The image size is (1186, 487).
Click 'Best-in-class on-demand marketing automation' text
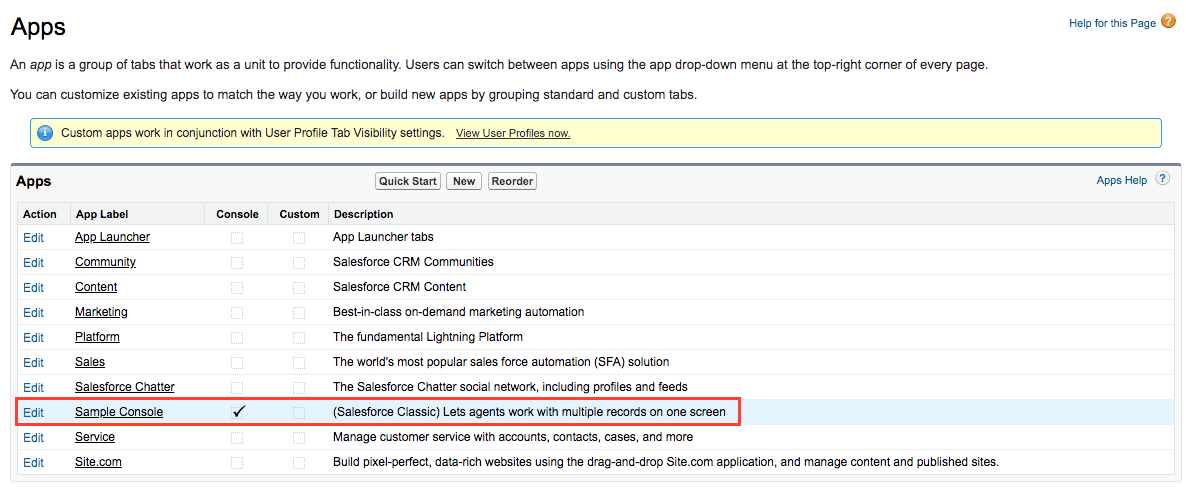[x=458, y=312]
